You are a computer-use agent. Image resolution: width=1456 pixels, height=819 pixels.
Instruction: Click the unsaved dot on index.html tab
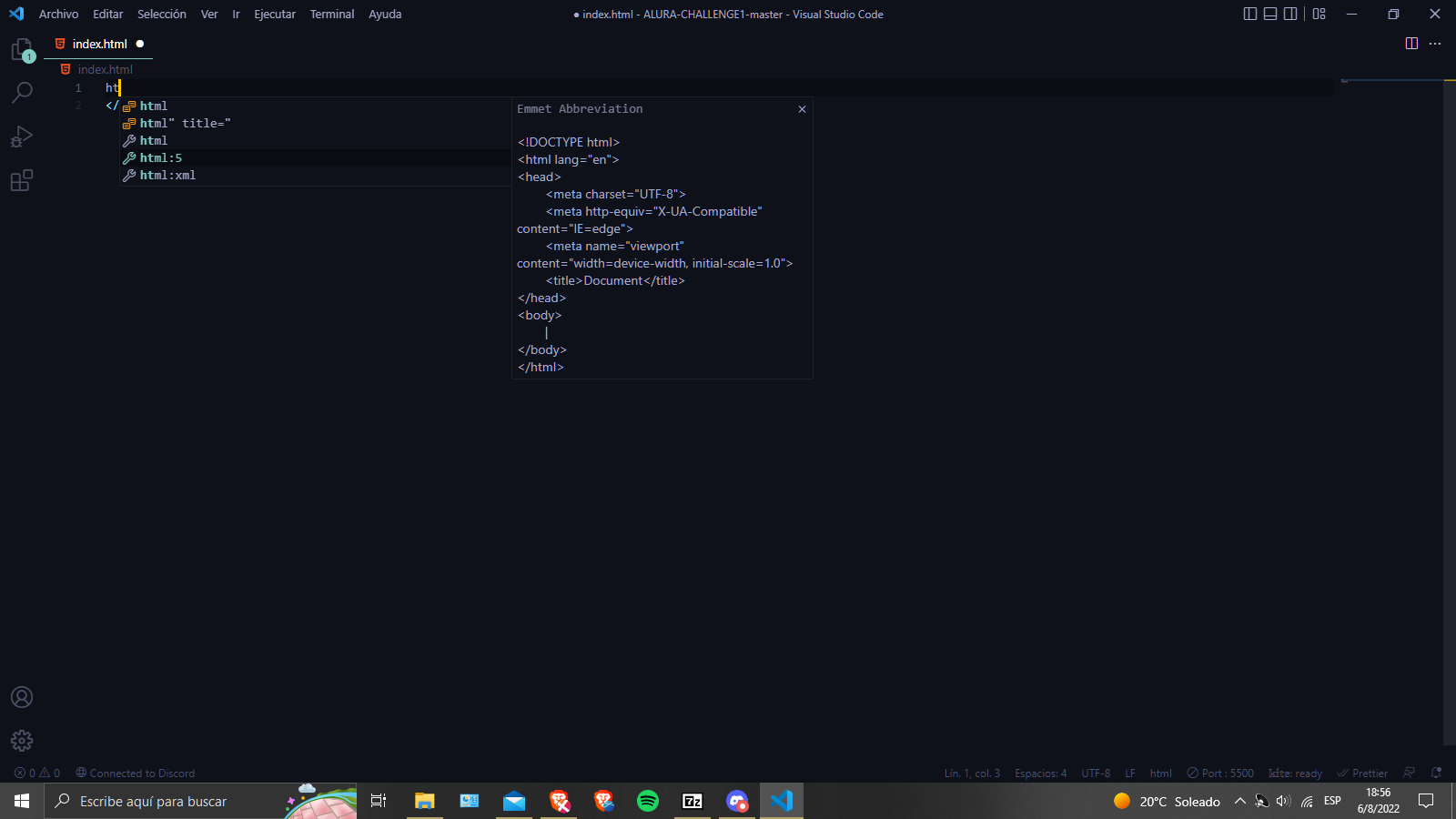[140, 44]
